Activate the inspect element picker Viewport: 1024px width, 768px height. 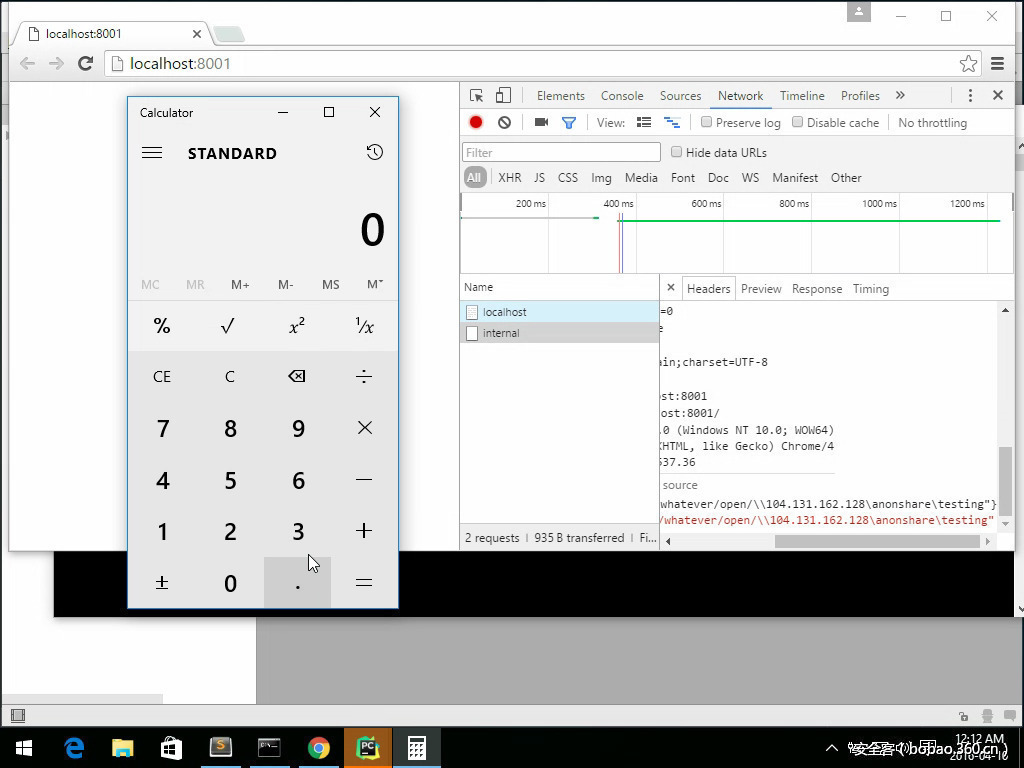pos(477,95)
